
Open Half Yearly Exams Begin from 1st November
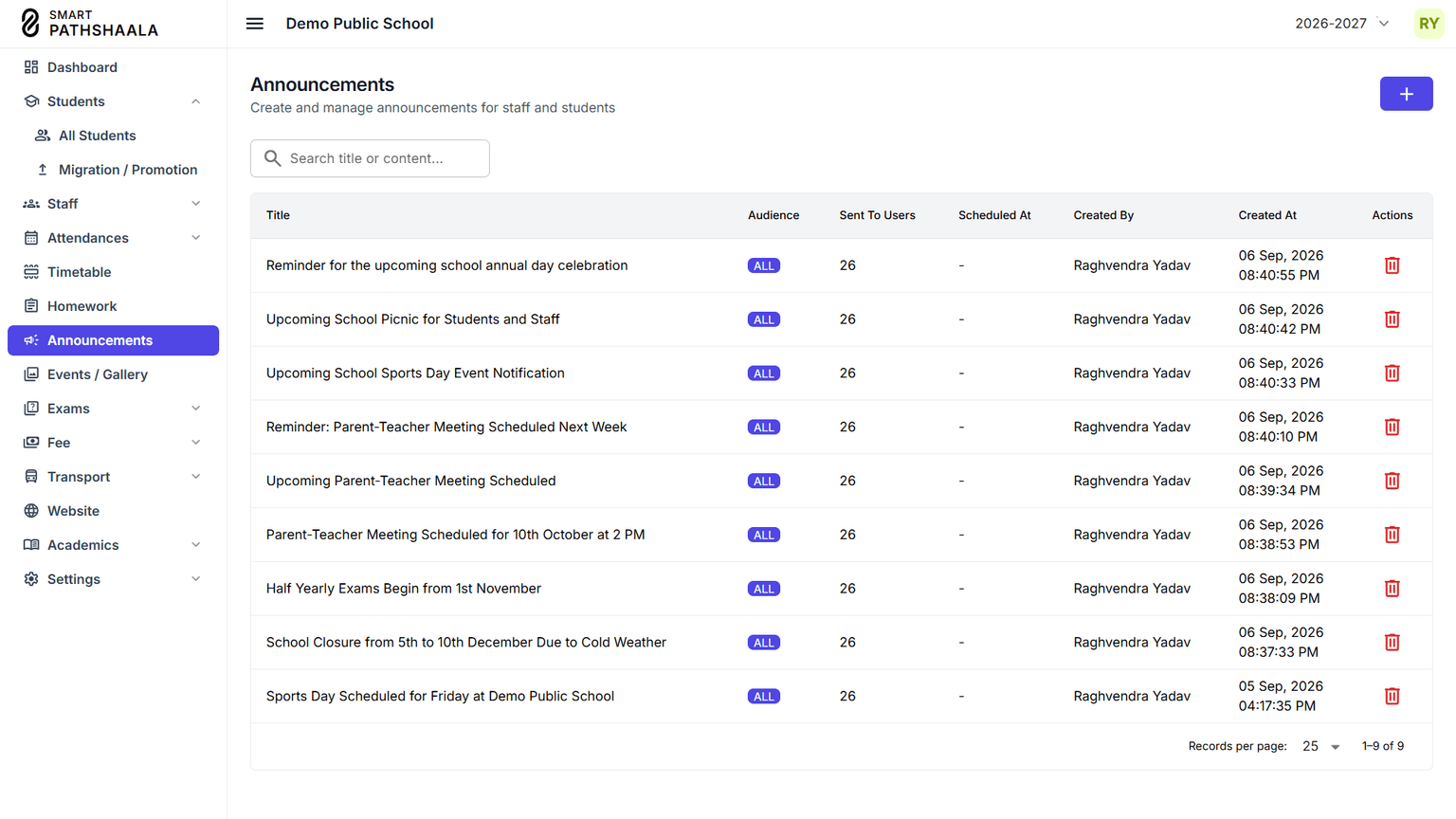[x=404, y=589]
